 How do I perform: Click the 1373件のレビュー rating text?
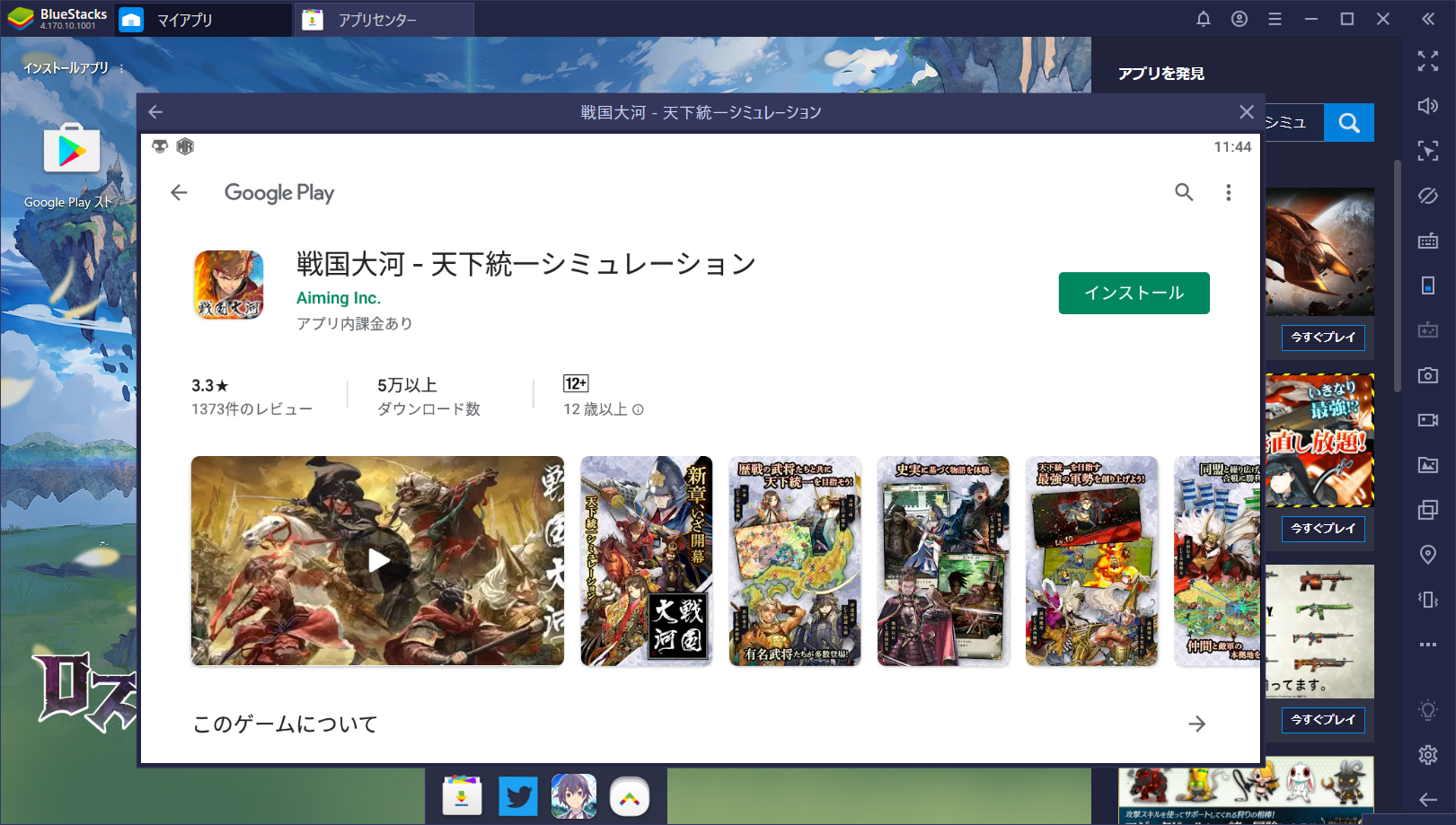click(x=252, y=409)
